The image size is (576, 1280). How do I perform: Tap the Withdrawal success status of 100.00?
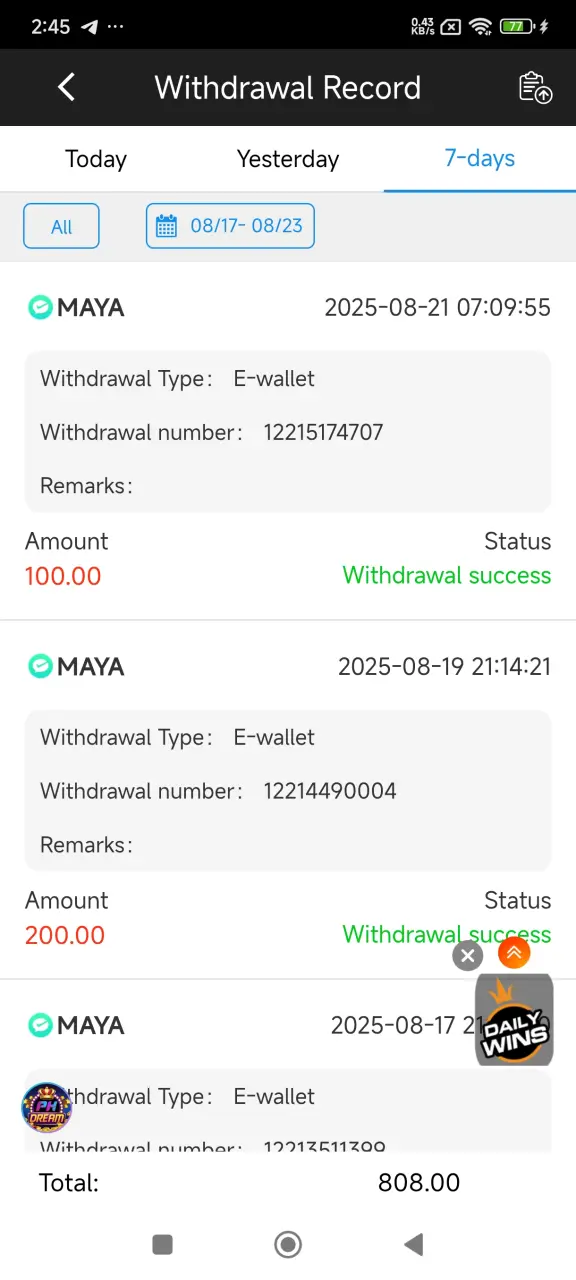[447, 575]
